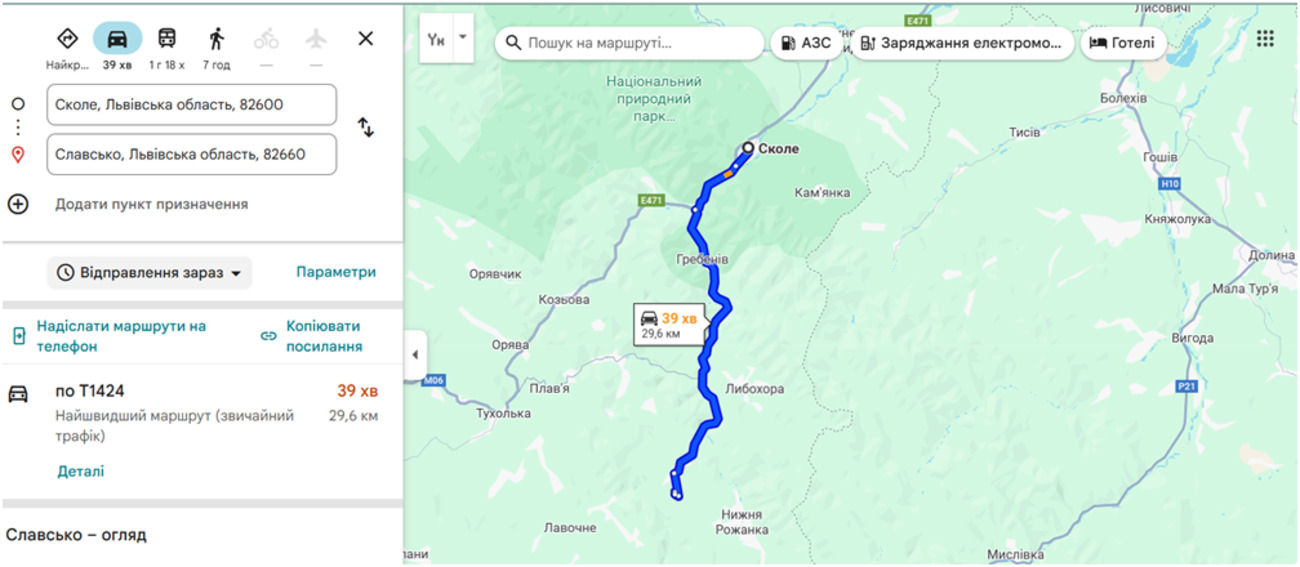This screenshot has width=1300, height=567.
Task: Close the directions panel
Action: pos(366,39)
